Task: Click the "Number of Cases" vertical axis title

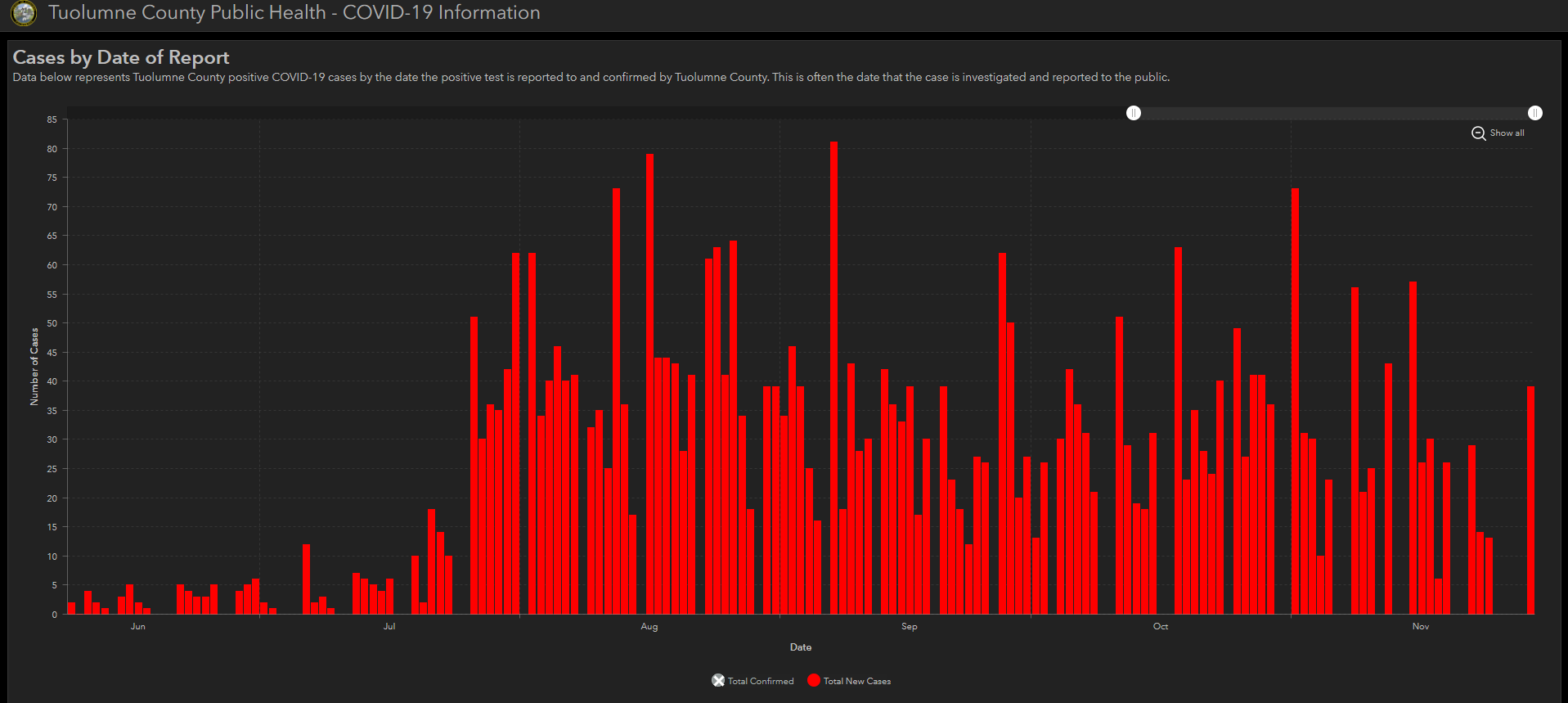Action: point(34,367)
